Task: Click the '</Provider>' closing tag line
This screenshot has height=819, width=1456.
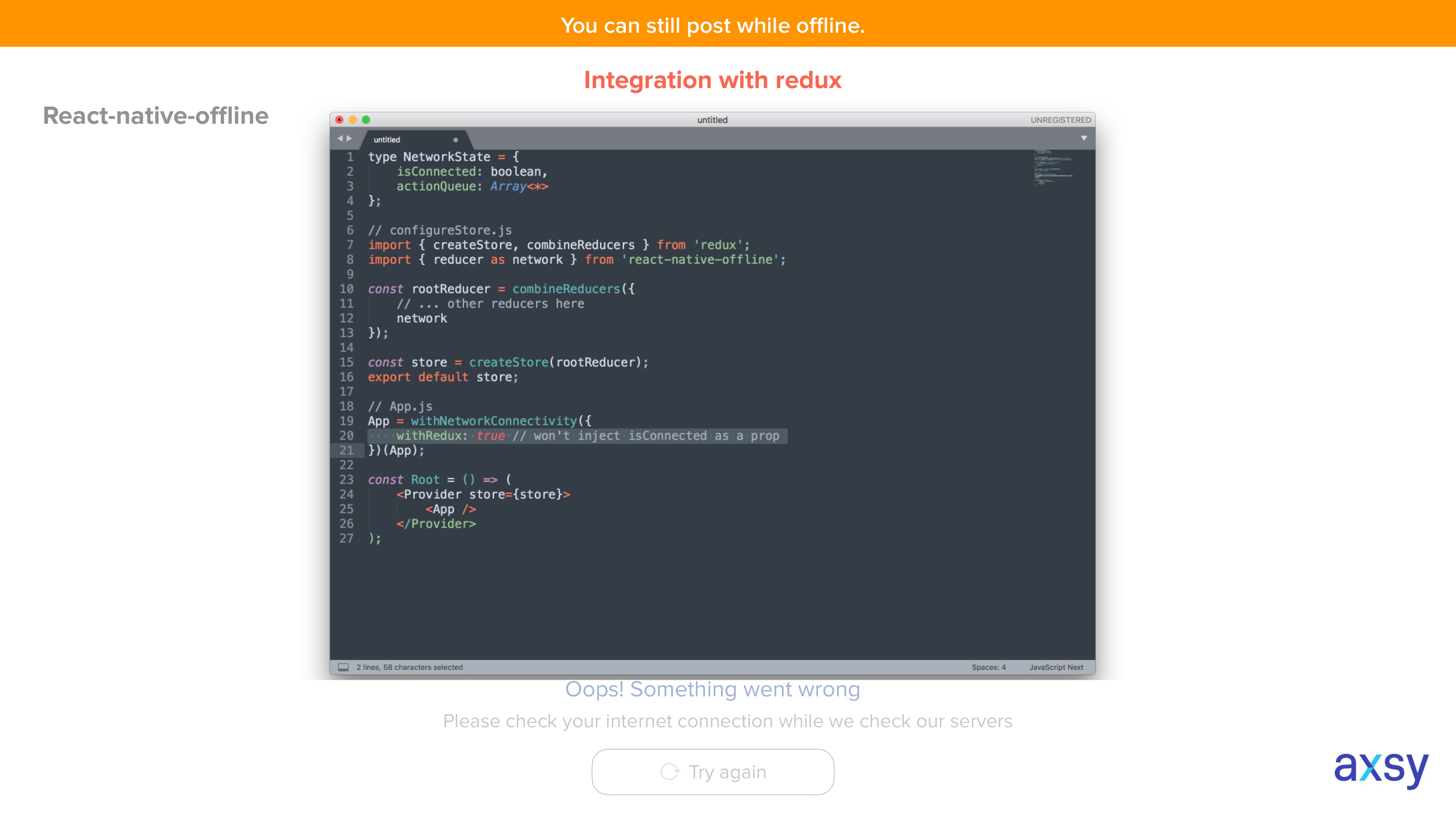Action: coord(436,524)
